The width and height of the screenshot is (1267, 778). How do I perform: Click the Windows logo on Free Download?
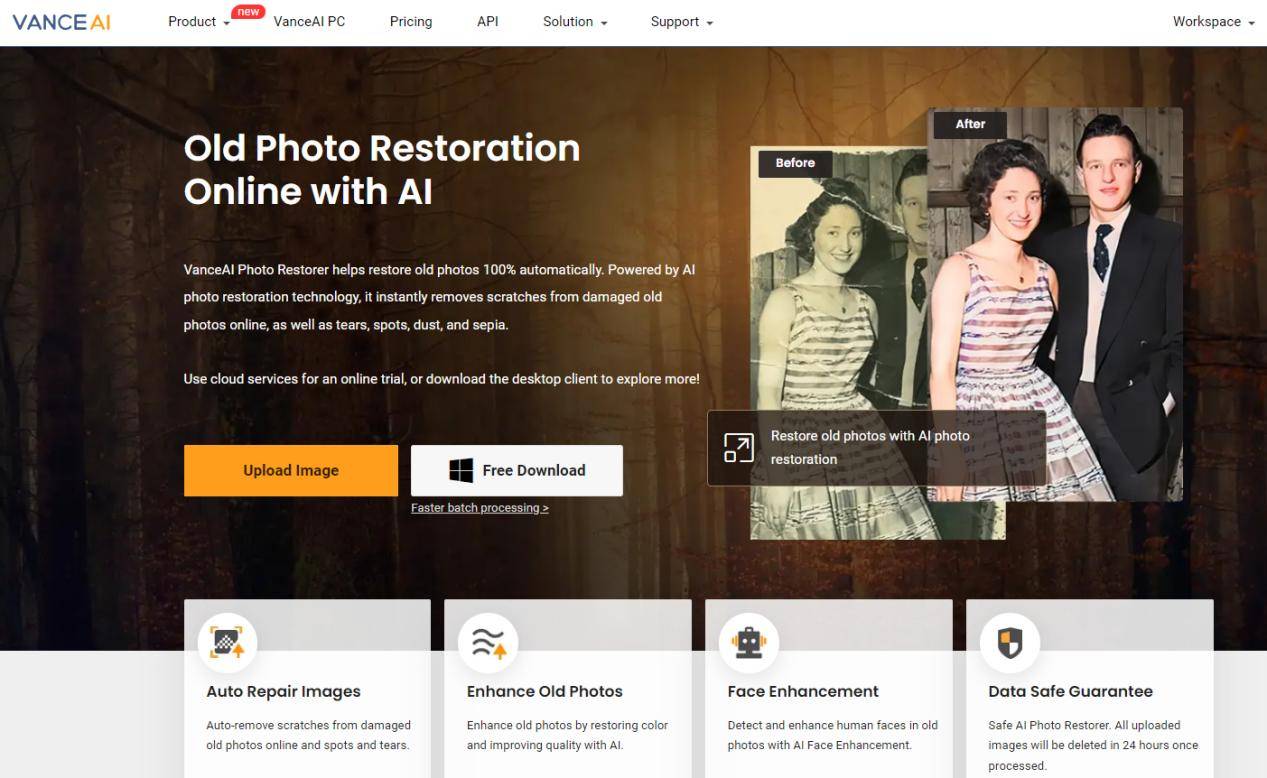(461, 470)
